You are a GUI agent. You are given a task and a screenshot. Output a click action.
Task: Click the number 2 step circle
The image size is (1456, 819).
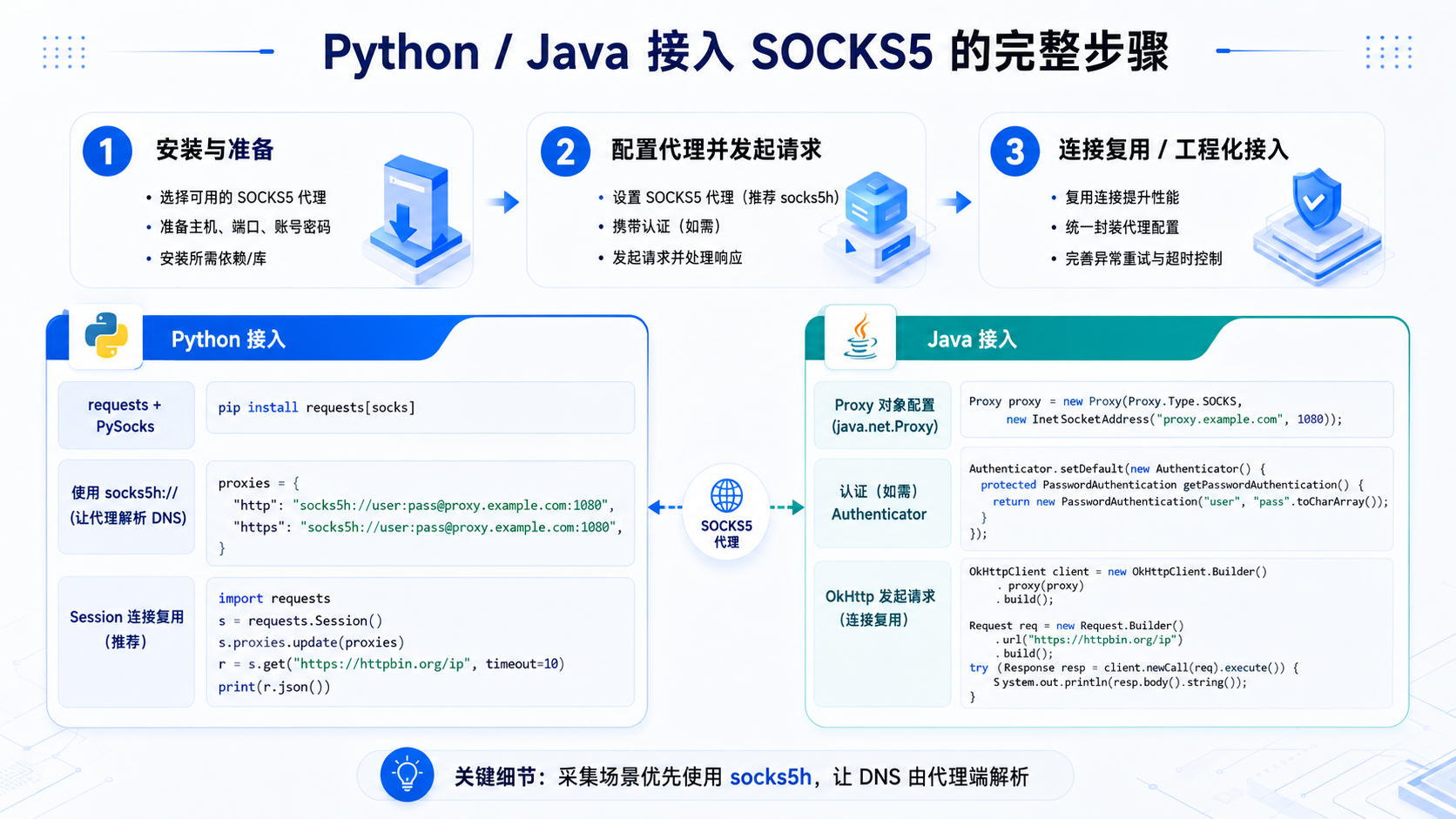click(x=565, y=151)
